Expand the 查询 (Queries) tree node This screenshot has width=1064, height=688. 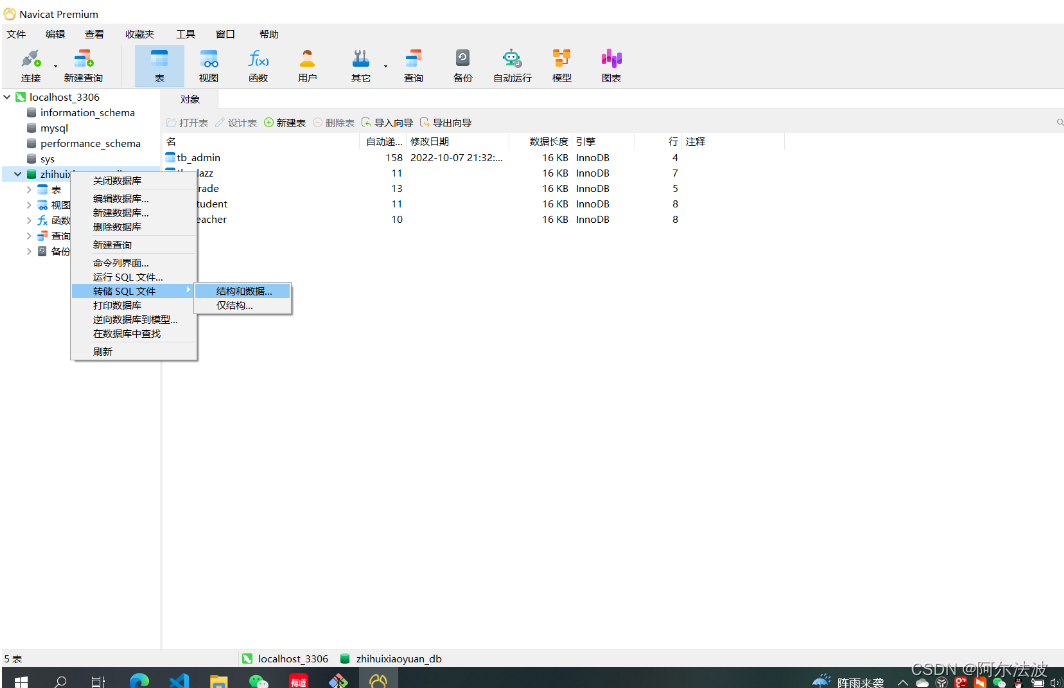point(28,236)
